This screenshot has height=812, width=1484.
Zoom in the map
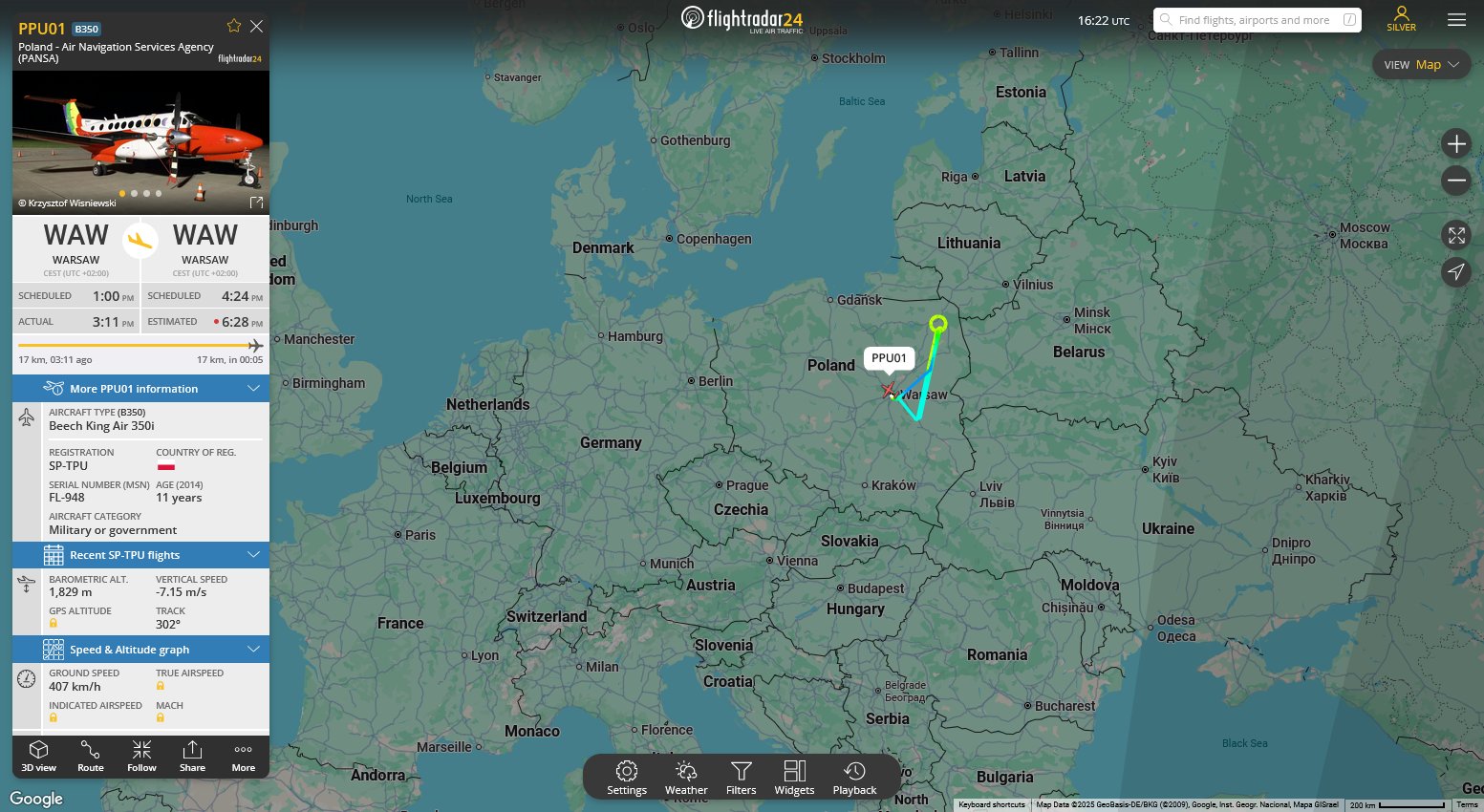pos(1456,144)
